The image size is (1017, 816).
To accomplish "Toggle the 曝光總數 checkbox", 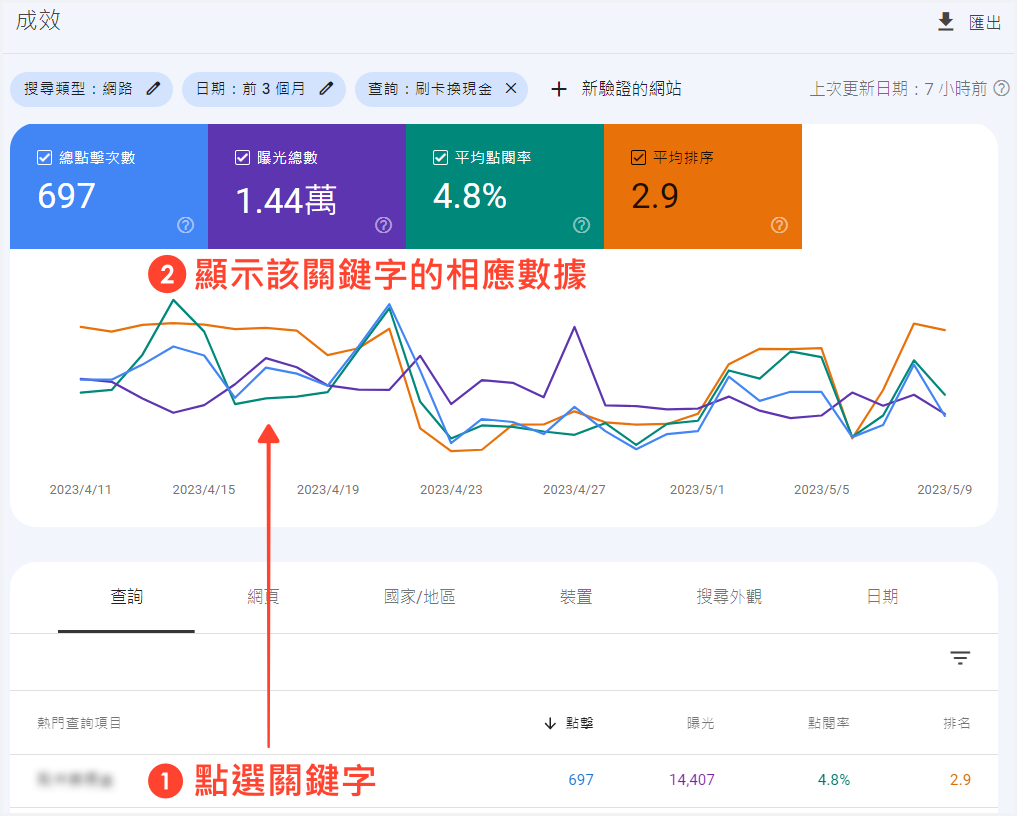I will coord(242,158).
